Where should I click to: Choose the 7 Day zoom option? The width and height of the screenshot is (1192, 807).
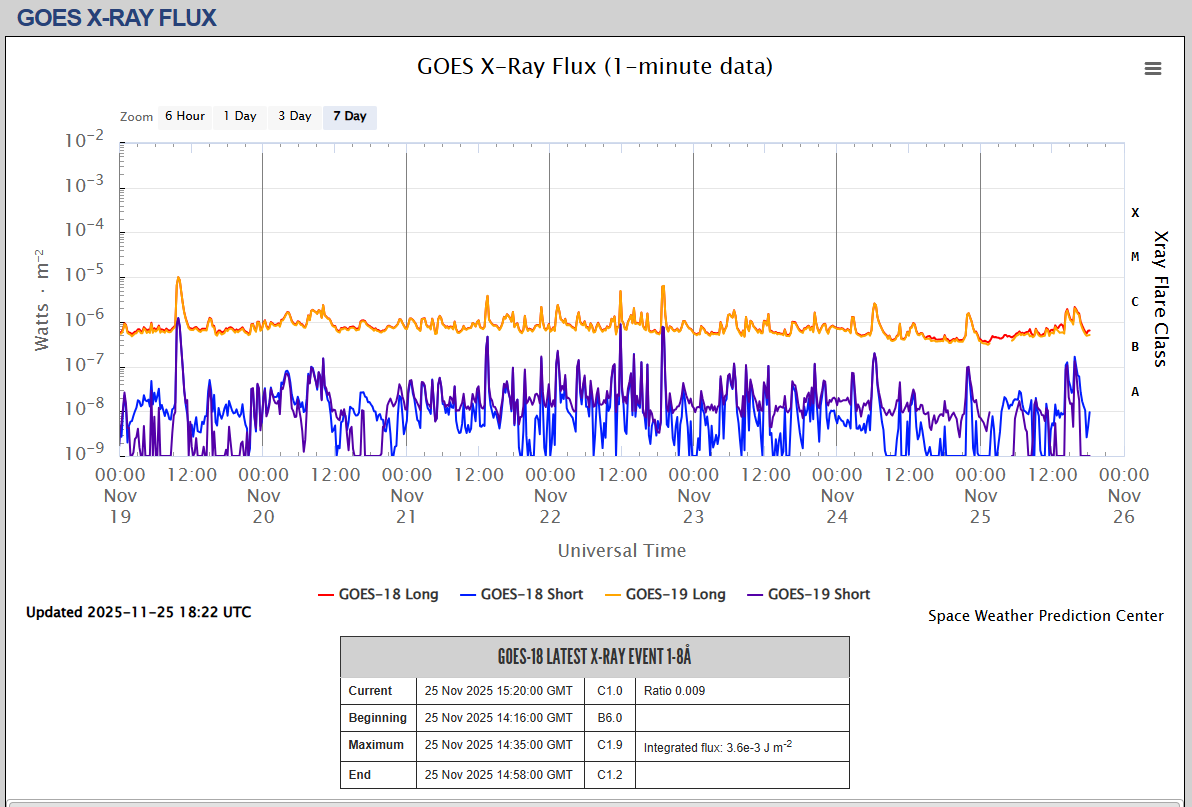pos(350,116)
